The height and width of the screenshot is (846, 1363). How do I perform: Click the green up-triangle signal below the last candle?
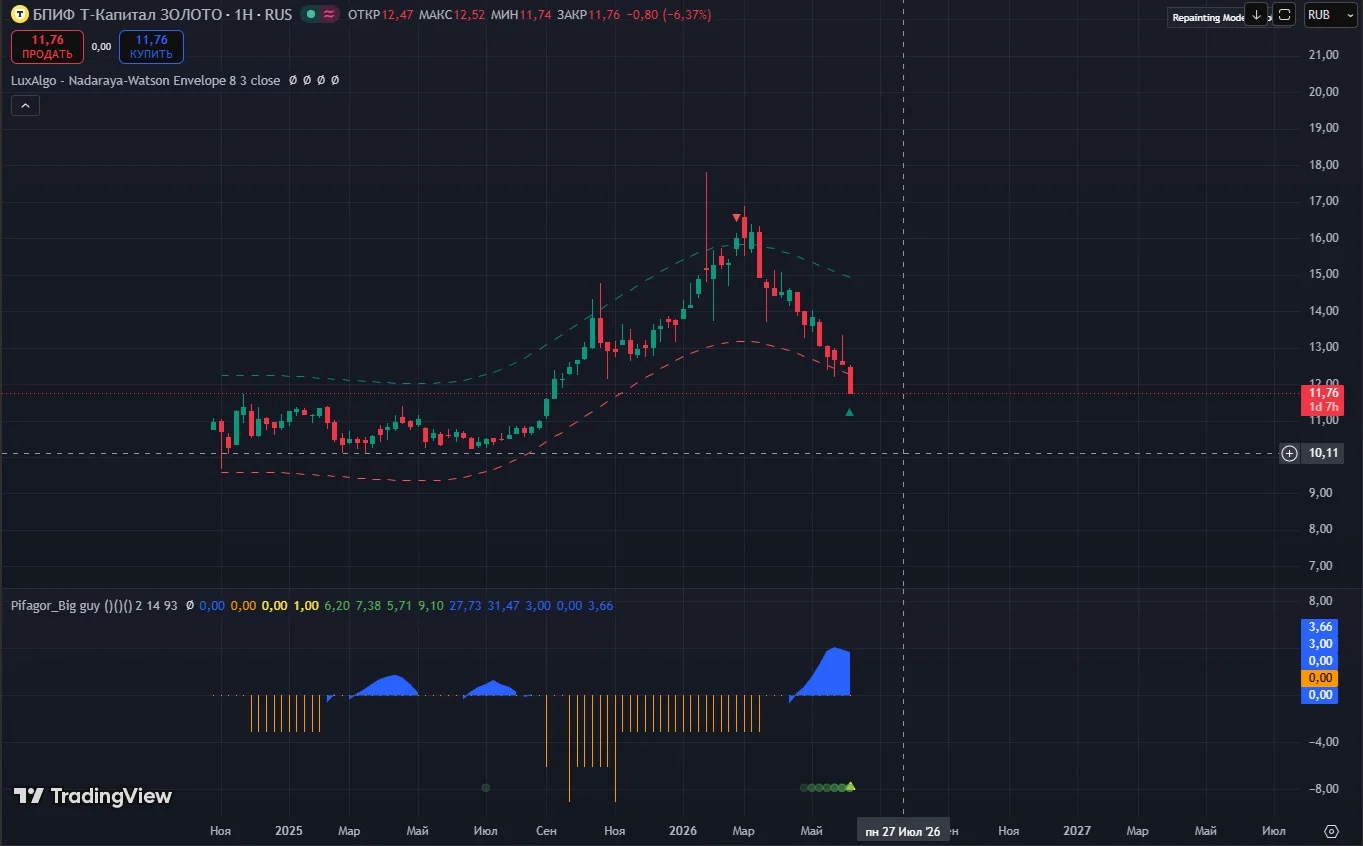click(x=850, y=412)
